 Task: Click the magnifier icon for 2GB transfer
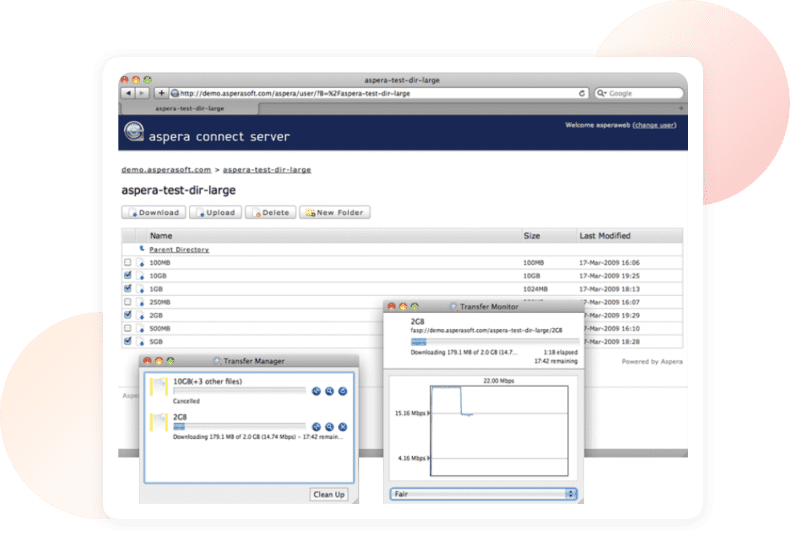tap(329, 427)
